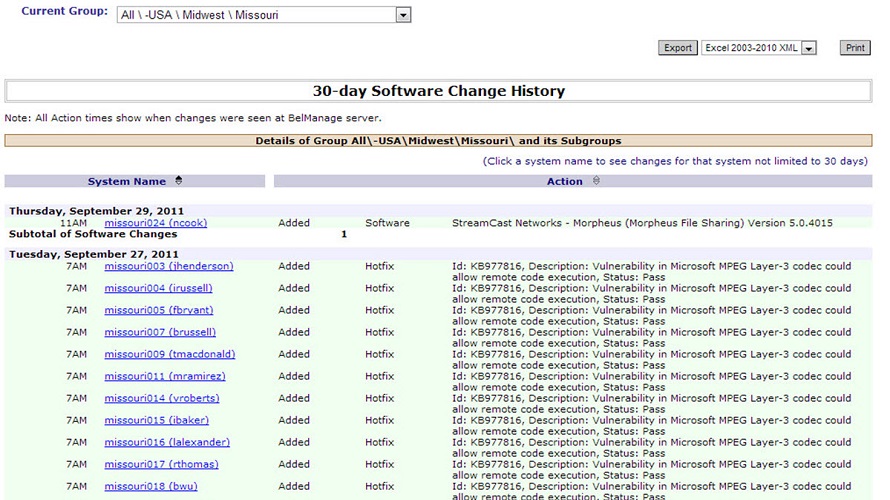Image resolution: width=890 pixels, height=500 pixels.
Task: Select the missouri004 (jrussell) link
Action: 158,289
